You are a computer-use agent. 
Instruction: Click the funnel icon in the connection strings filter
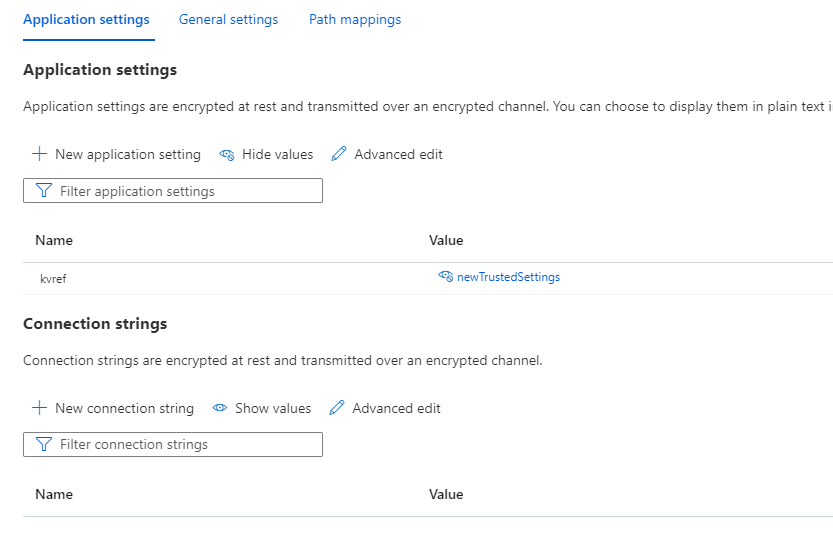[x=43, y=444]
